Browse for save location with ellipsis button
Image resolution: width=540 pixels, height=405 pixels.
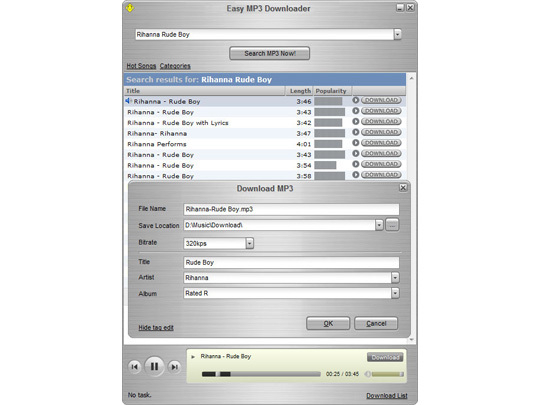[x=392, y=225]
